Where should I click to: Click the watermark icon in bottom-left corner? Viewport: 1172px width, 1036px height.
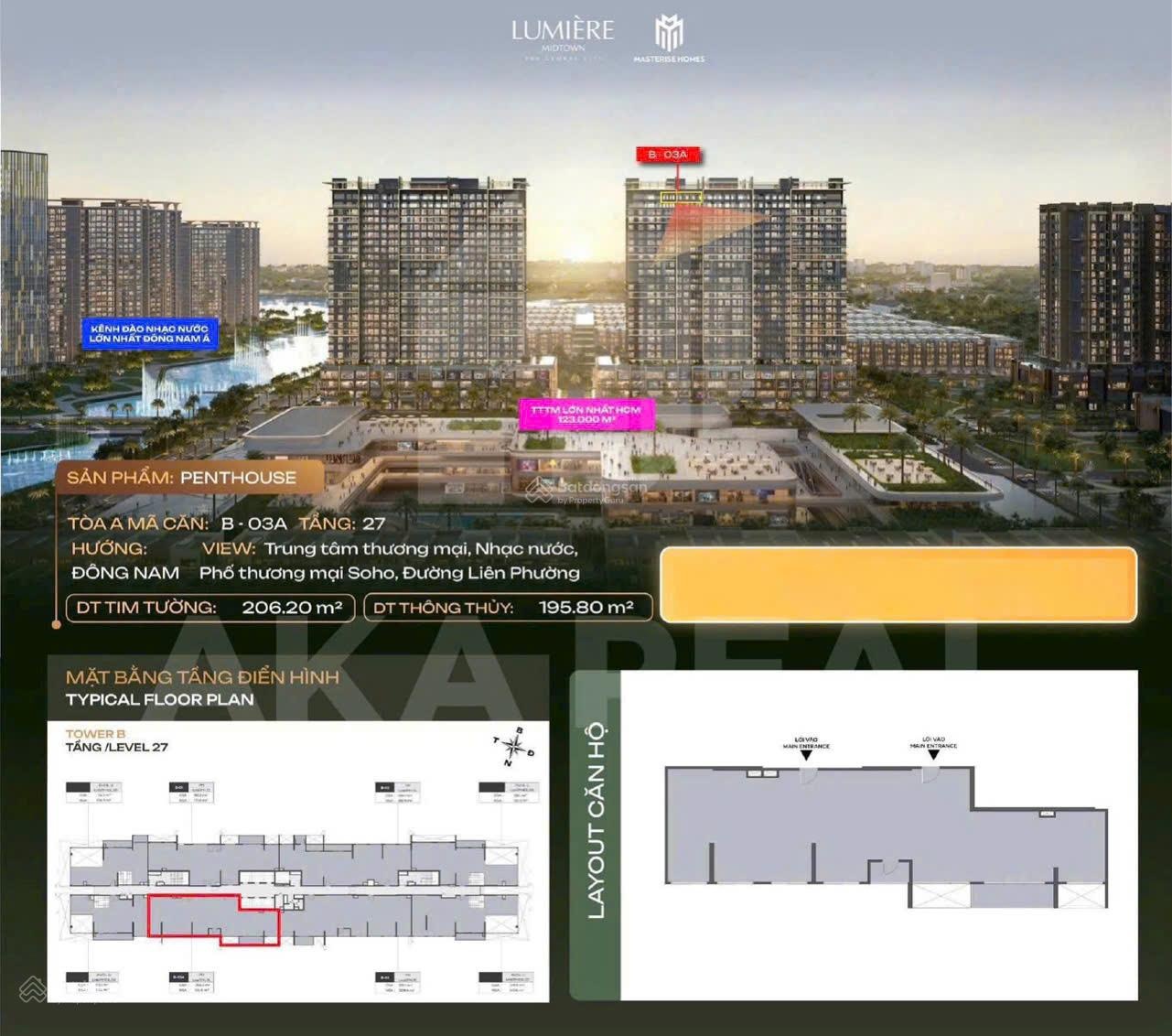click(33, 988)
